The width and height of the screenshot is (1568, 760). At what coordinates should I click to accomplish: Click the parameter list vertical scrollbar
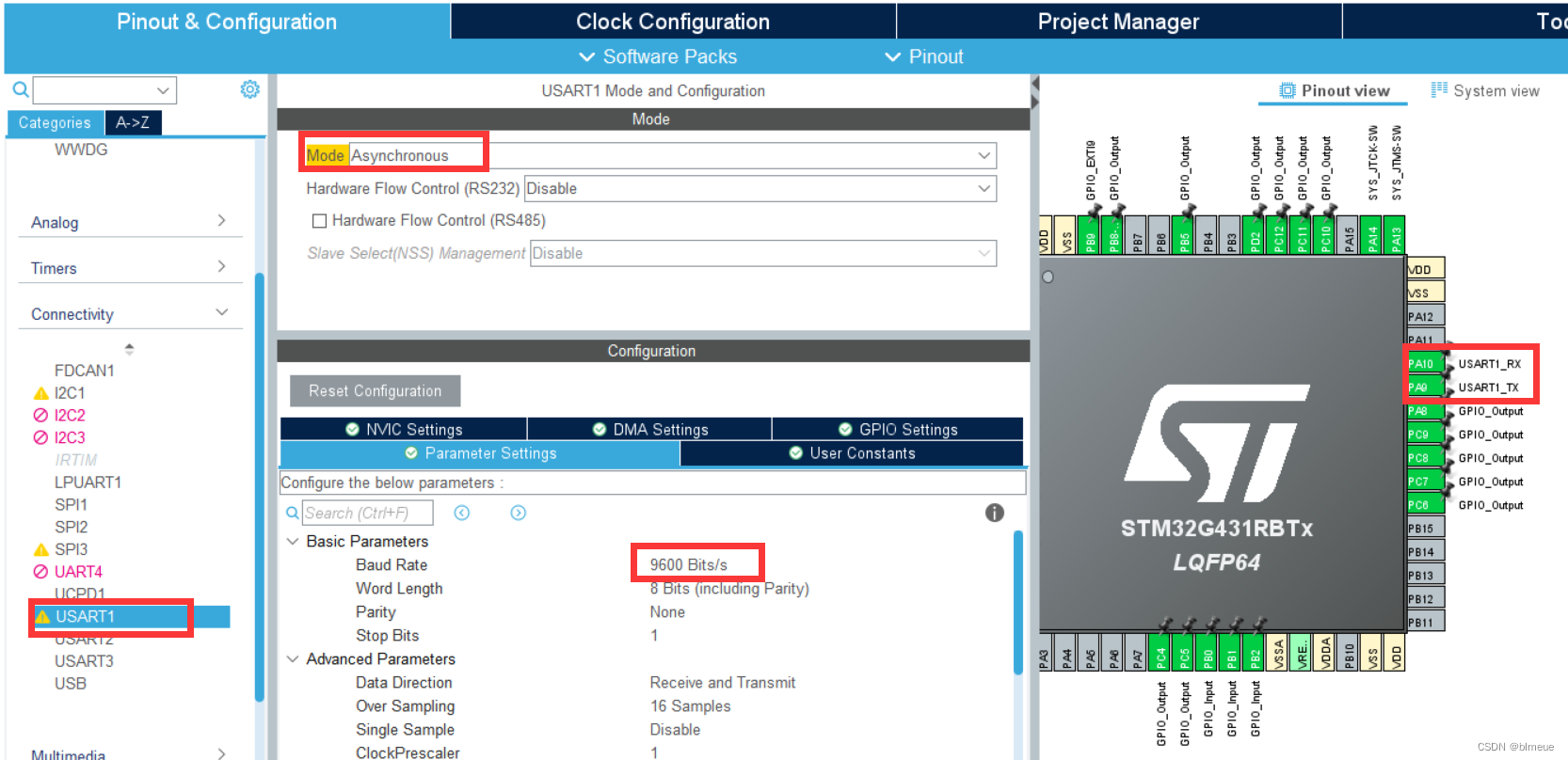click(1018, 603)
